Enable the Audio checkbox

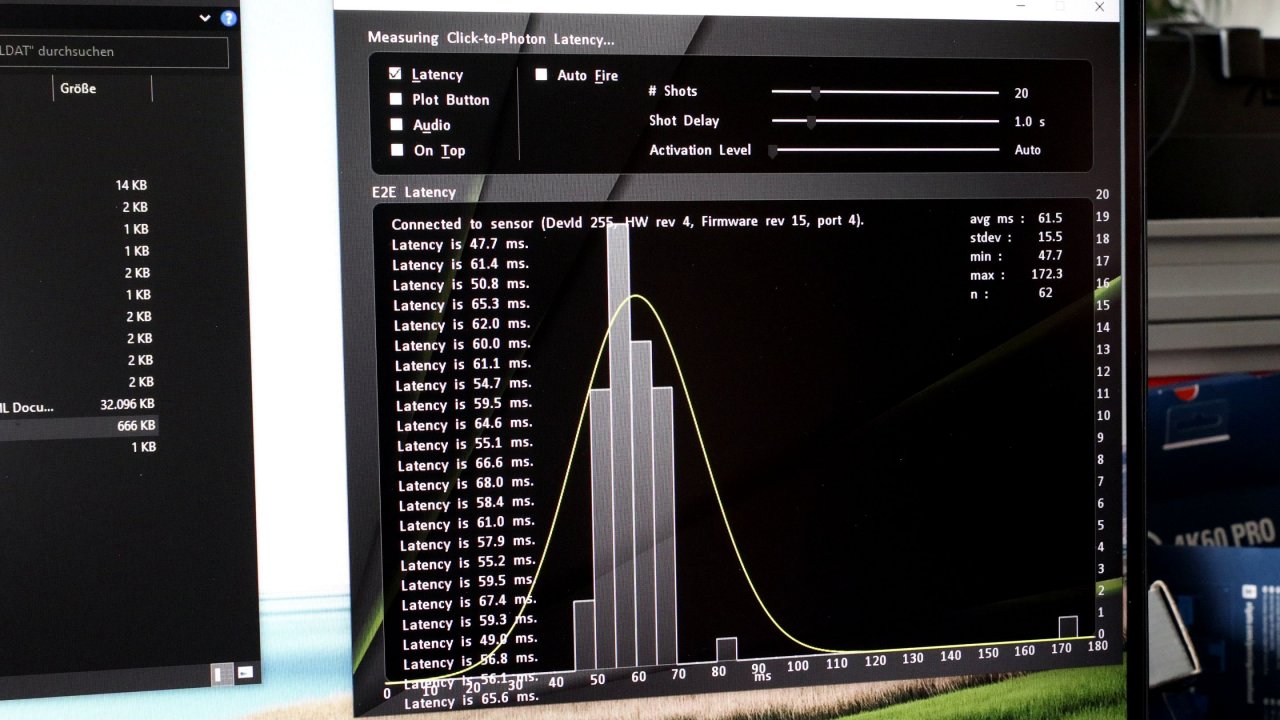(396, 125)
